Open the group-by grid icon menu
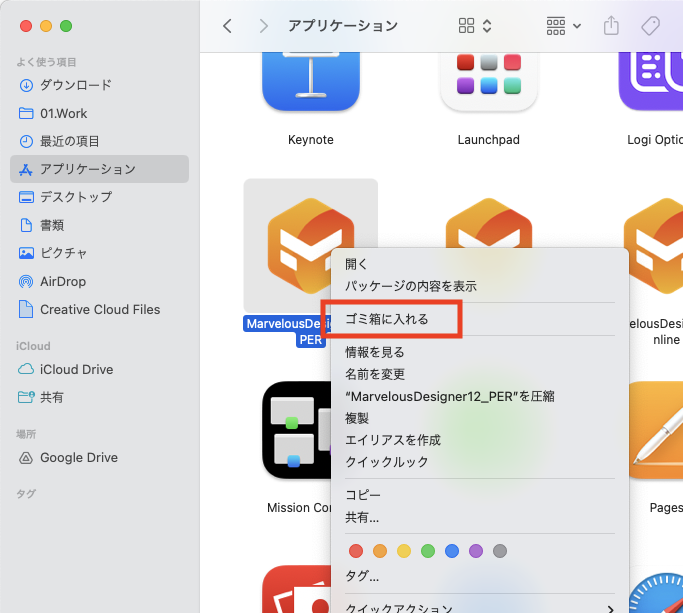The height and width of the screenshot is (613, 683). tap(556, 26)
